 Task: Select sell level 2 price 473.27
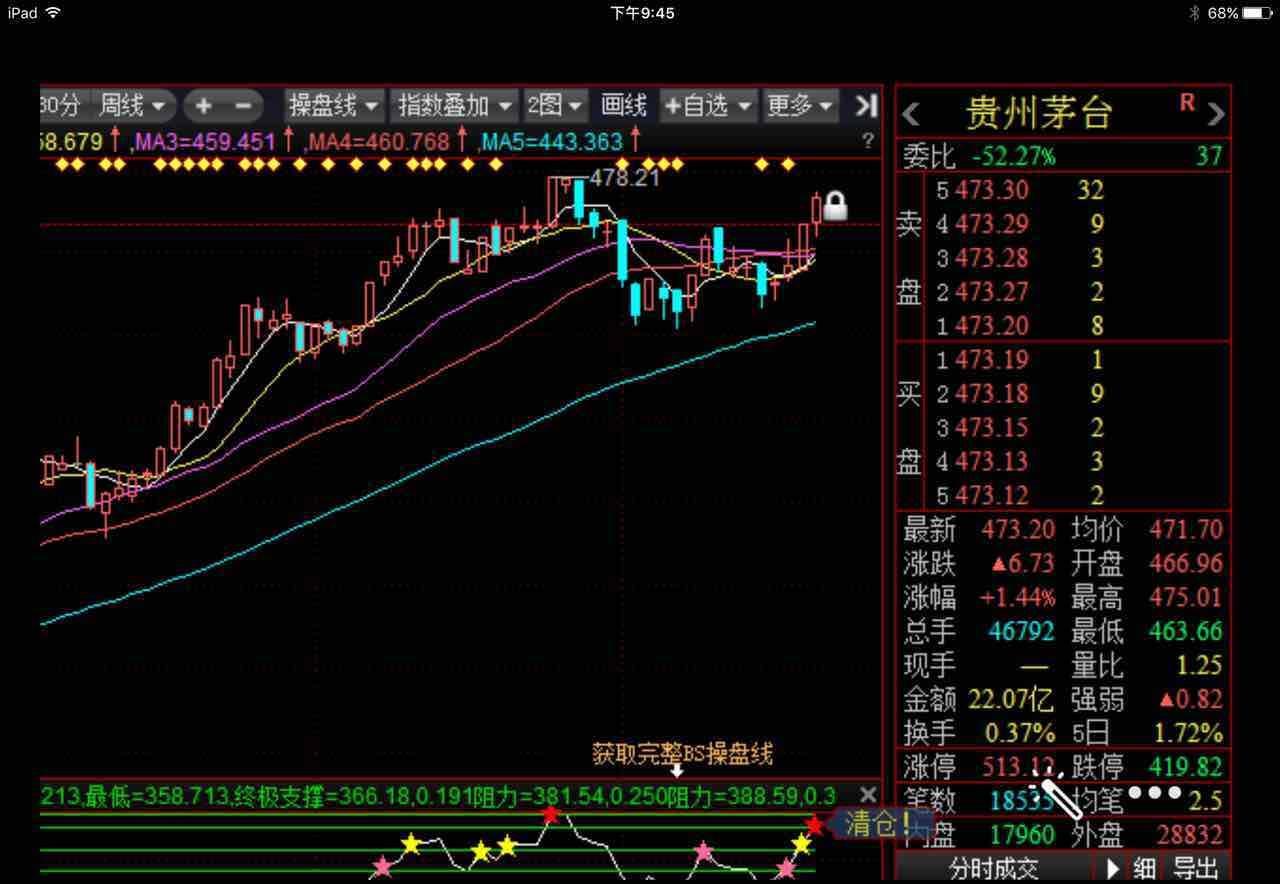point(991,292)
